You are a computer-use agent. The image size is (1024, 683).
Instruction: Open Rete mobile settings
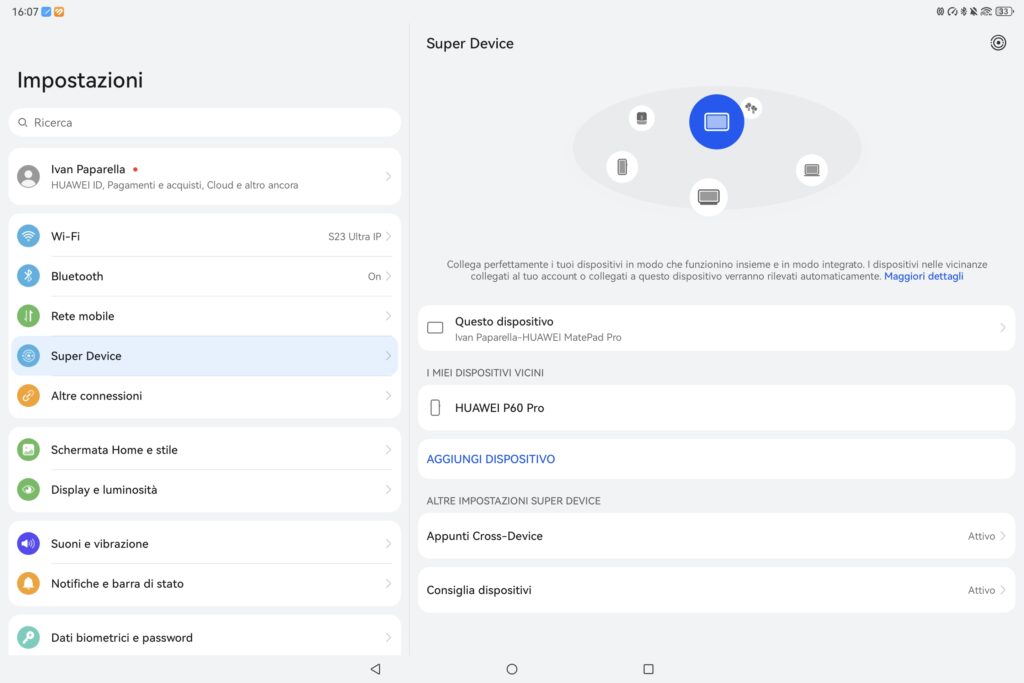pos(204,316)
